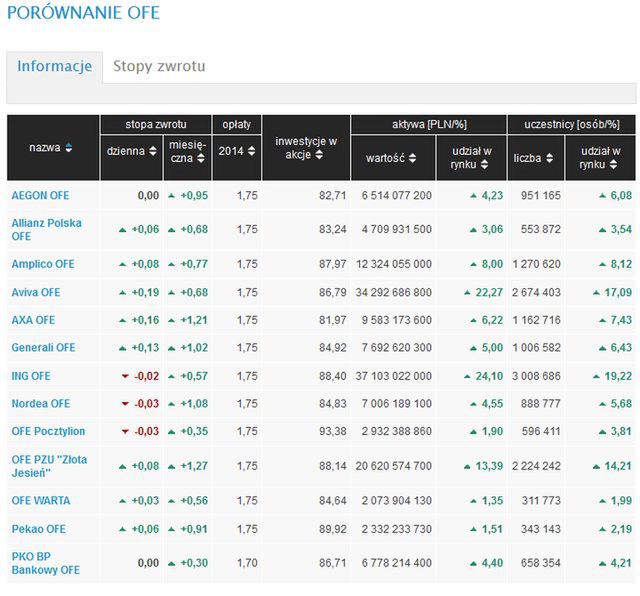Sort by aktywa udział w rynku arrows
The height and width of the screenshot is (596, 640).
484,165
